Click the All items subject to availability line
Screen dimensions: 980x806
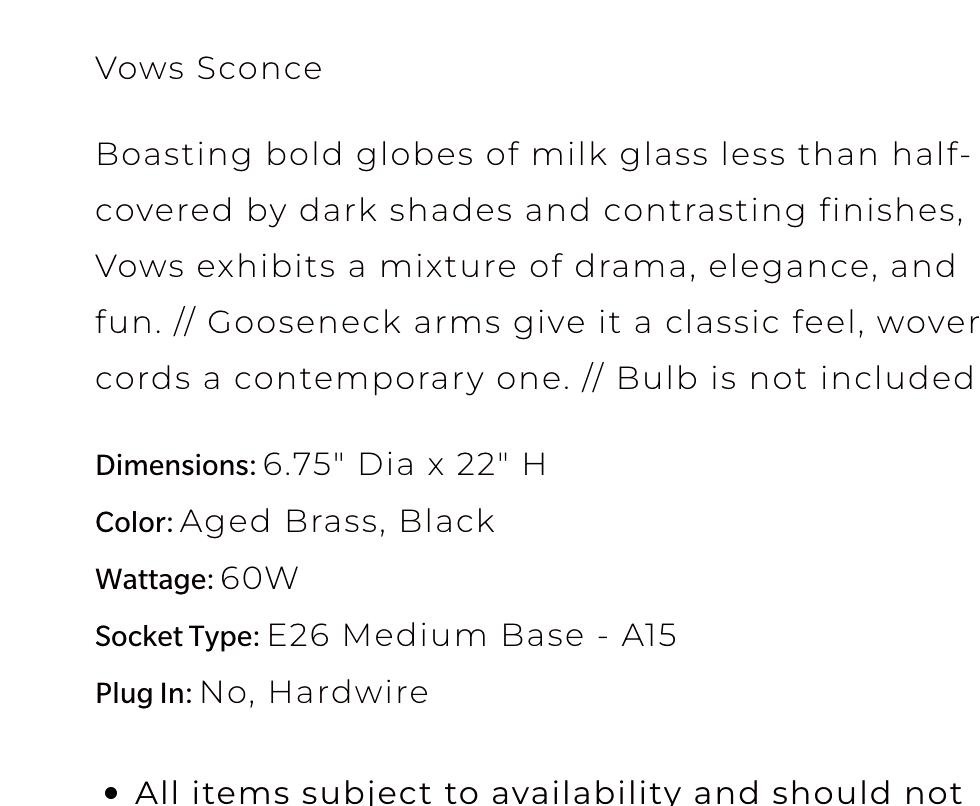click(x=548, y=792)
